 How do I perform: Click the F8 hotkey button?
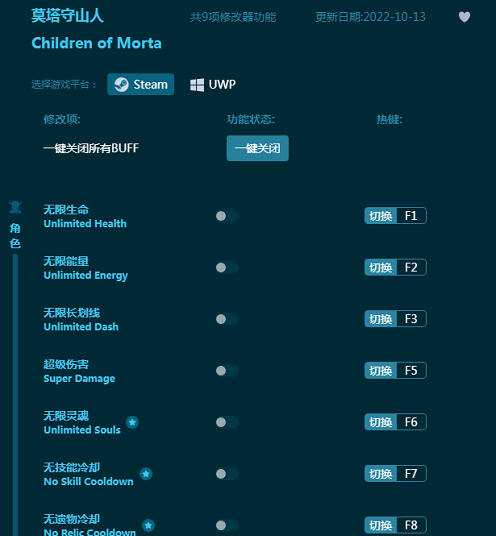tap(396, 525)
